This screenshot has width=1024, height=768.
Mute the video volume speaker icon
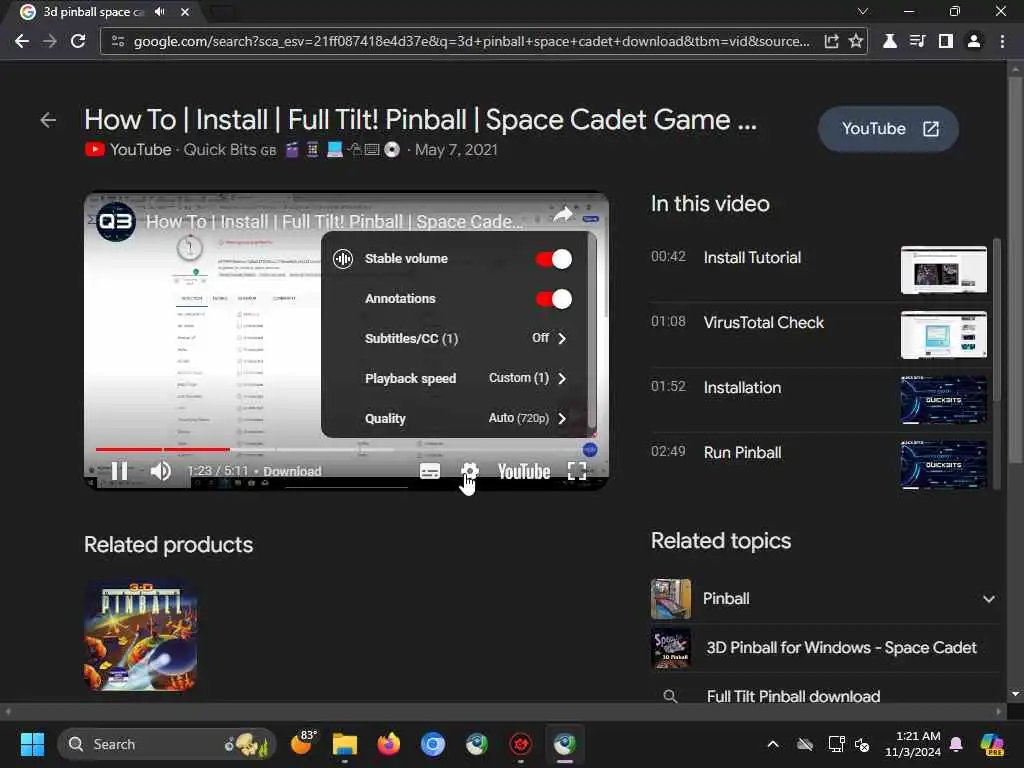tap(161, 471)
